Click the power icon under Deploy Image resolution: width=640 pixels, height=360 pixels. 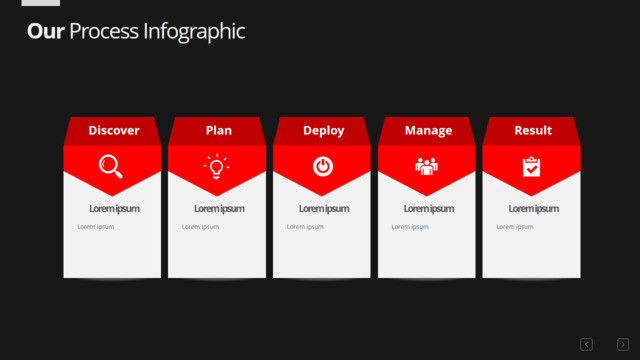[323, 167]
